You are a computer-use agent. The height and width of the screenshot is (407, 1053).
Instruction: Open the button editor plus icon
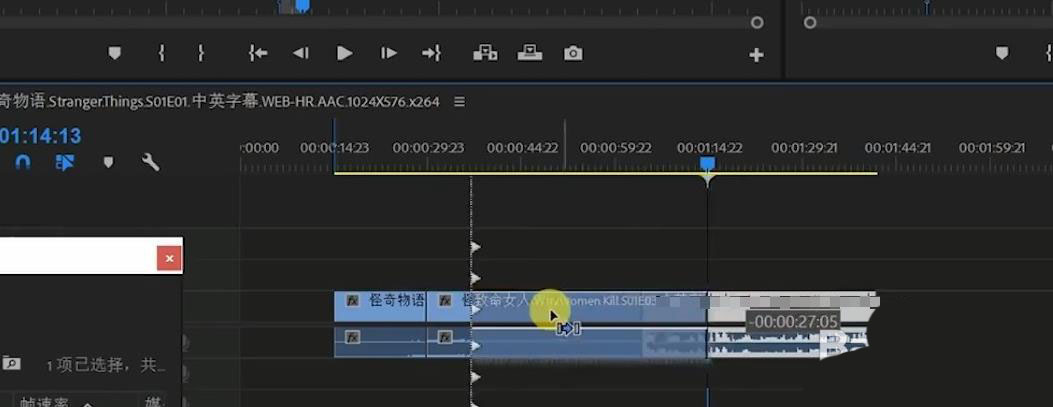pos(756,55)
